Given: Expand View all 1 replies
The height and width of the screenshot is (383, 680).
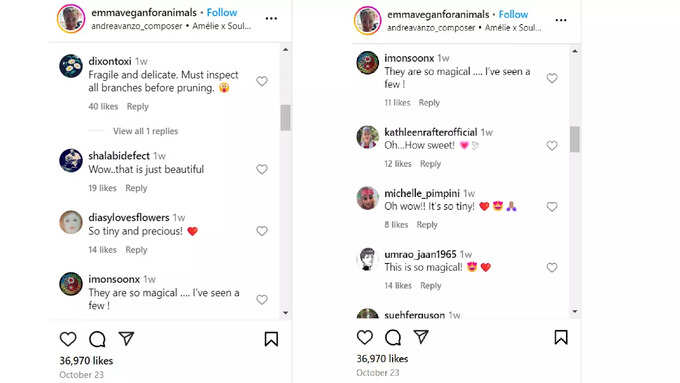Looking at the screenshot, I should (x=146, y=131).
